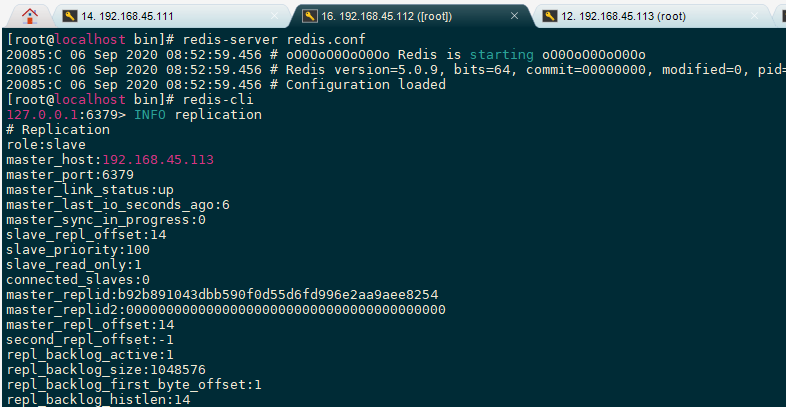Screen dimensions: 786x407
Task: Close the 192.168.45.113 (root) tab
Action: (x=754, y=16)
